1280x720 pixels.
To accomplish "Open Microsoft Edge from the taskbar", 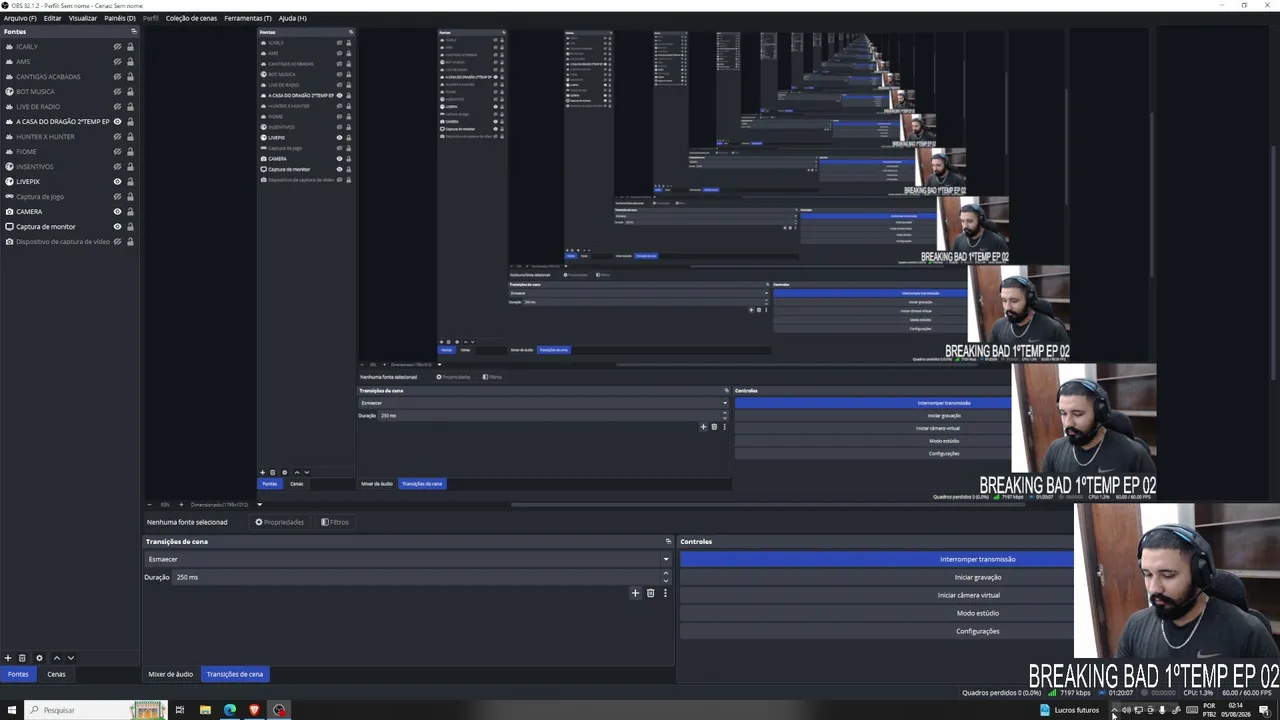I will point(230,710).
